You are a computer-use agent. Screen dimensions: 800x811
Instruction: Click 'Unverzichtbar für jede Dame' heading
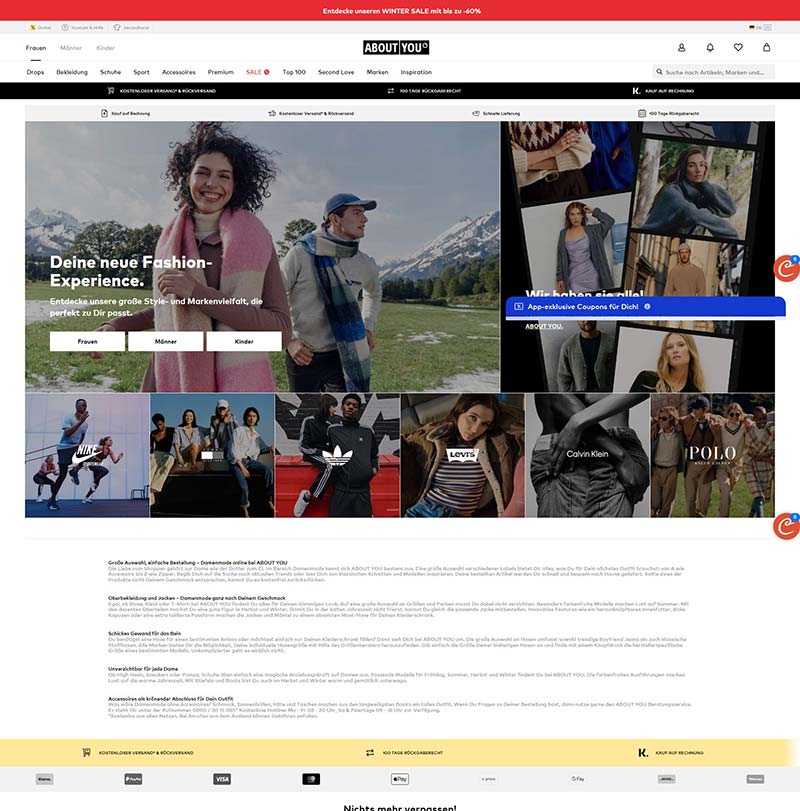(x=143, y=669)
